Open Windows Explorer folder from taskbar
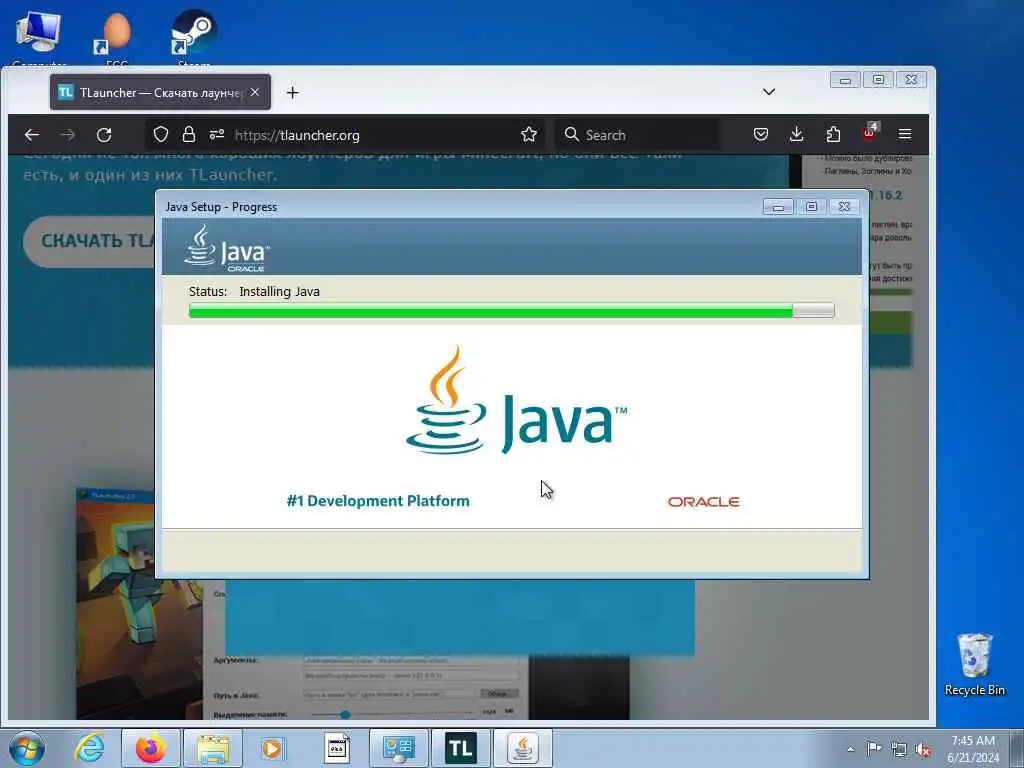The width and height of the screenshot is (1024, 768). (x=213, y=748)
